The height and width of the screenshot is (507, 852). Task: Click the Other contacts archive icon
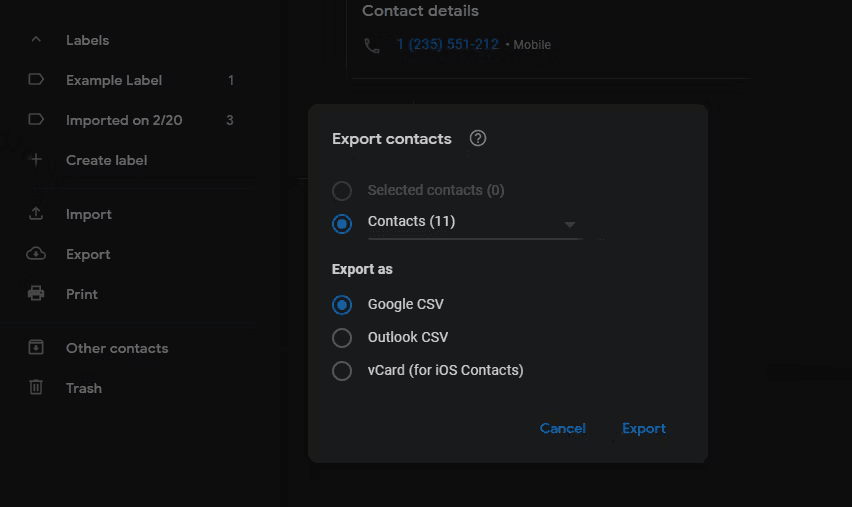pyautogui.click(x=36, y=348)
